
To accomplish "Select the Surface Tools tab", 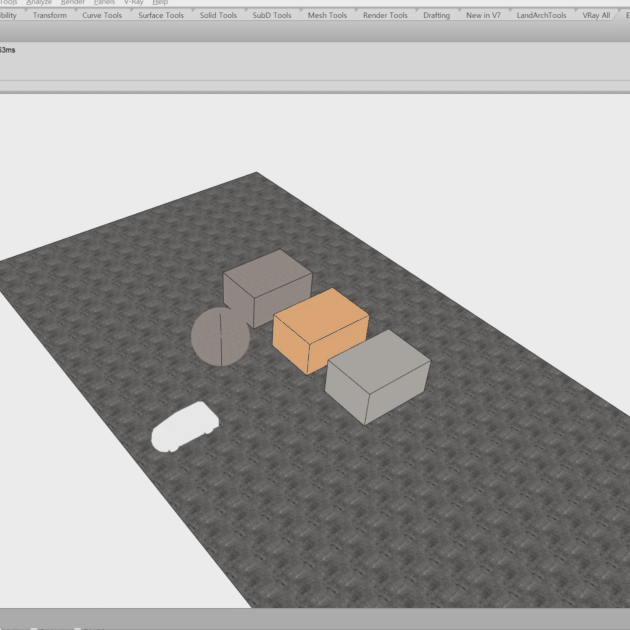I will coord(161,16).
